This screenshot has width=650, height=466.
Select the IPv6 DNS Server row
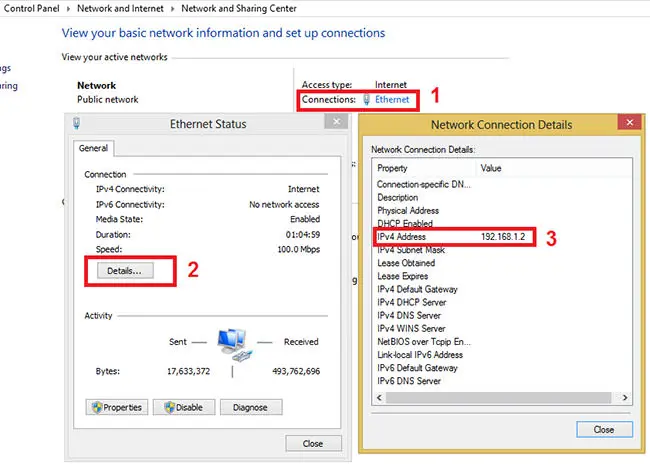502,381
